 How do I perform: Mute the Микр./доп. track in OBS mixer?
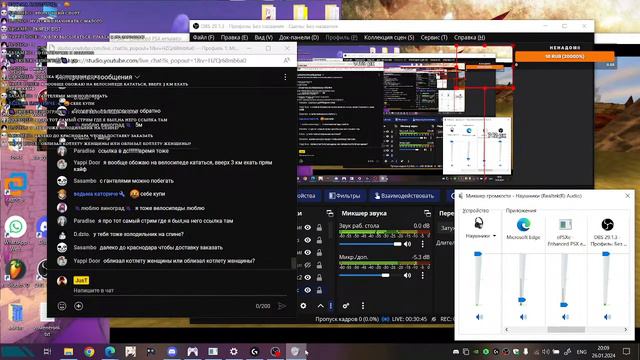pos(407,276)
